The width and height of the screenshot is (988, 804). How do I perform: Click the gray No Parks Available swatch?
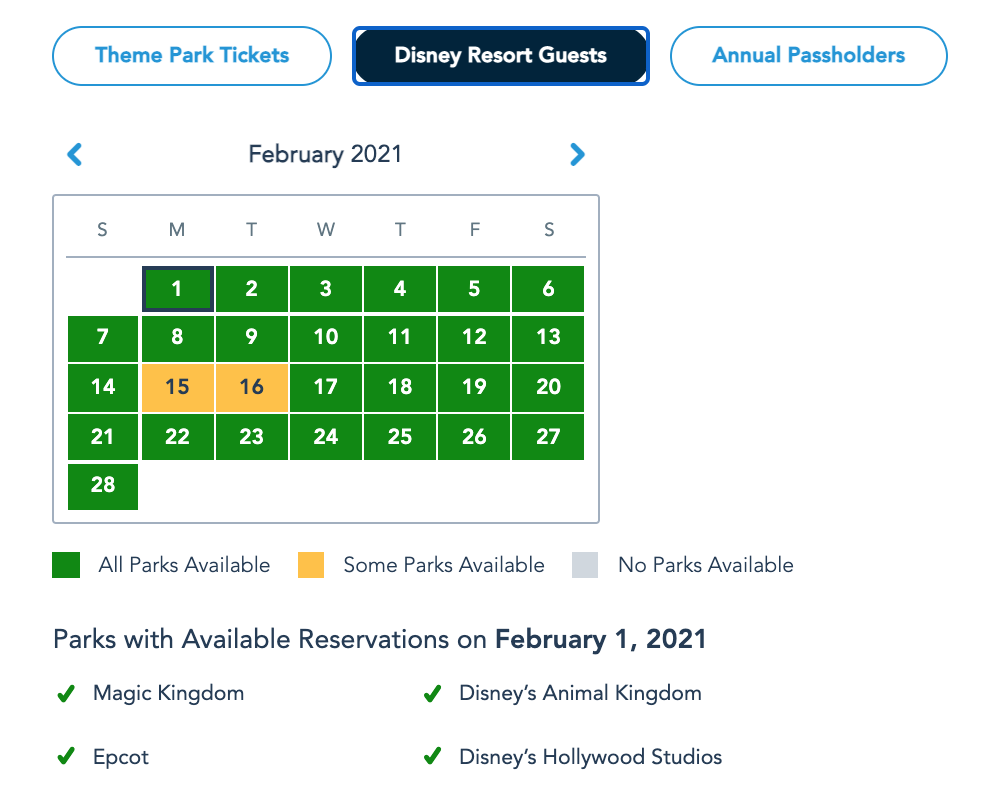point(585,566)
